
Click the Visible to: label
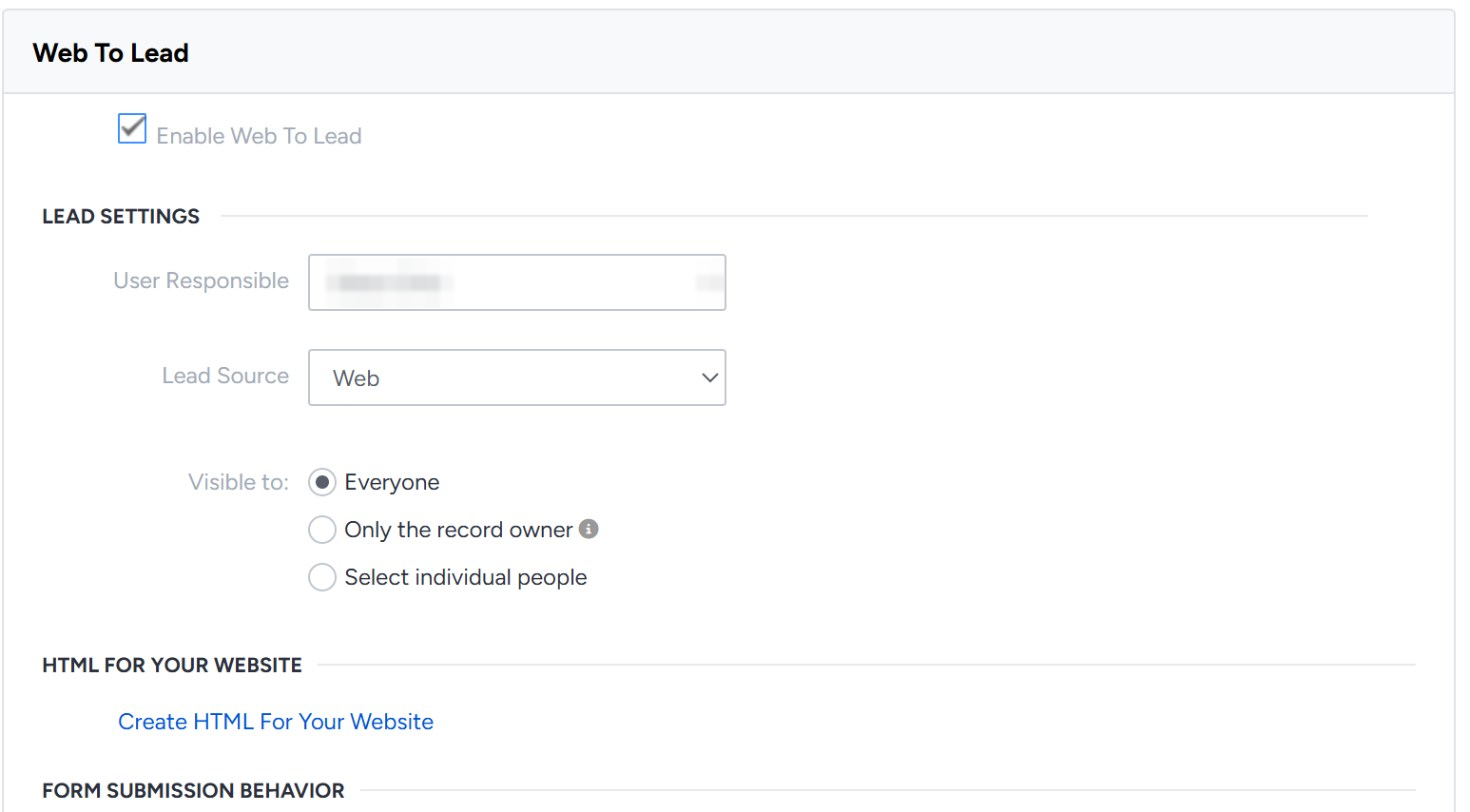pos(239,482)
